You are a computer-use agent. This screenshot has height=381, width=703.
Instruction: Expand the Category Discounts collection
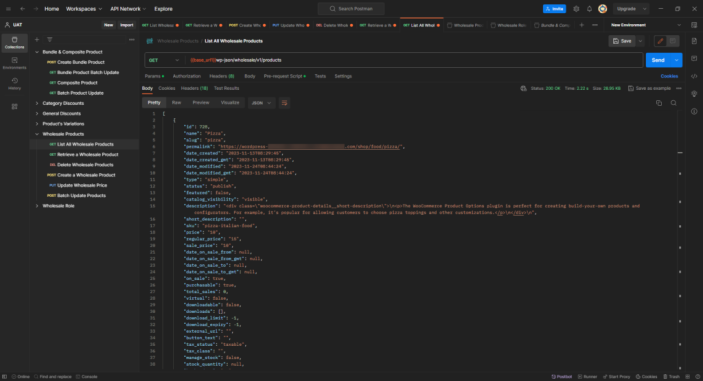coord(37,103)
